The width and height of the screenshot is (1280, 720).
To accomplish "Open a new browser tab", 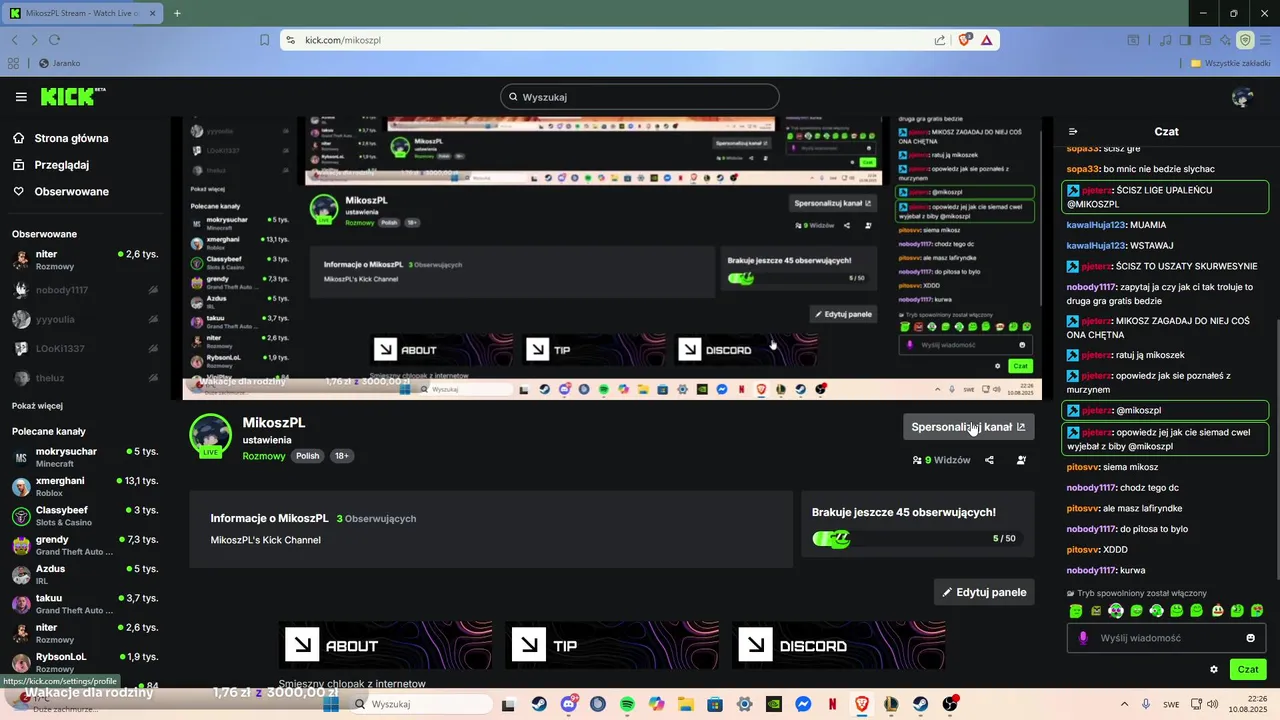I will pos(177,13).
